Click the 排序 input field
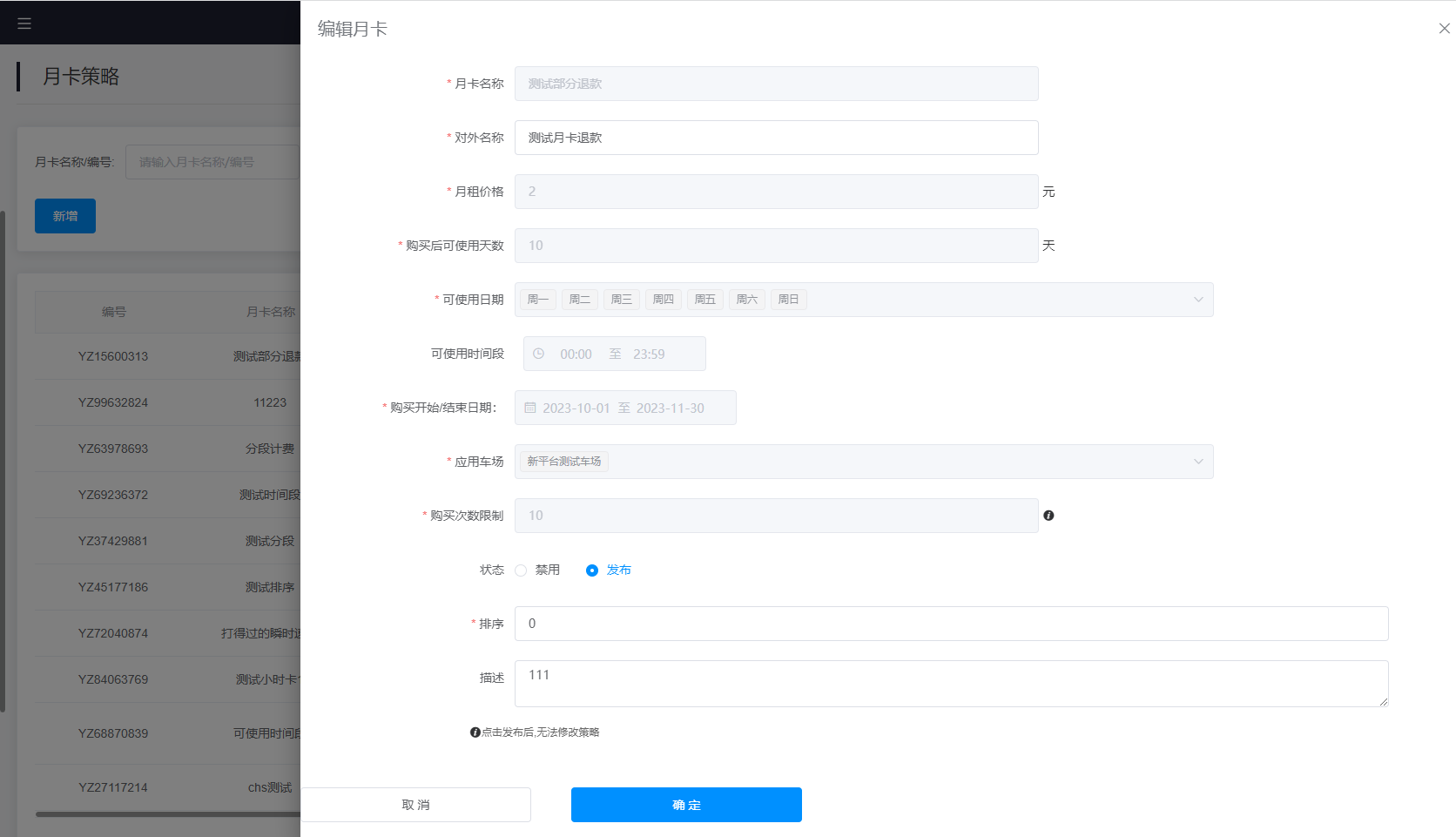Screen dimensions: 1456x837 [951, 624]
